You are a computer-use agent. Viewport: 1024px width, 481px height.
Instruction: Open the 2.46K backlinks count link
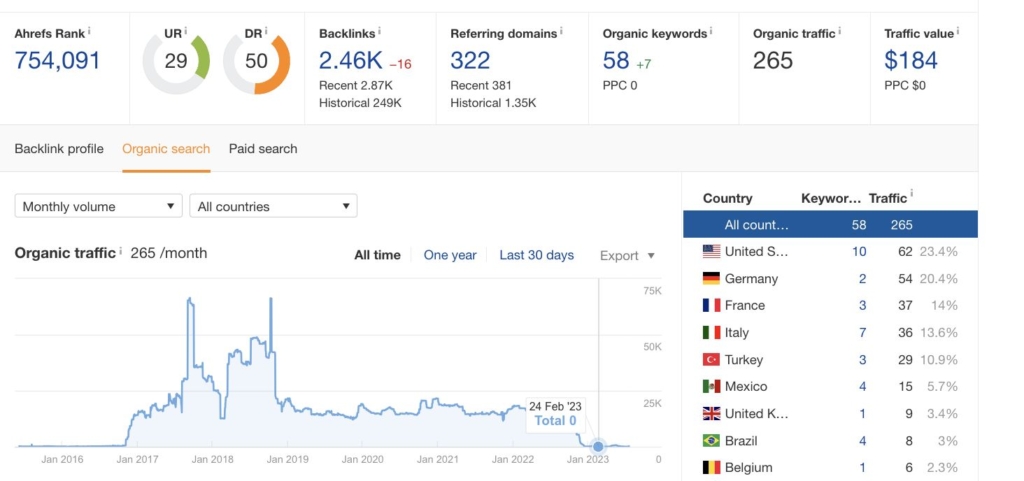coord(349,60)
